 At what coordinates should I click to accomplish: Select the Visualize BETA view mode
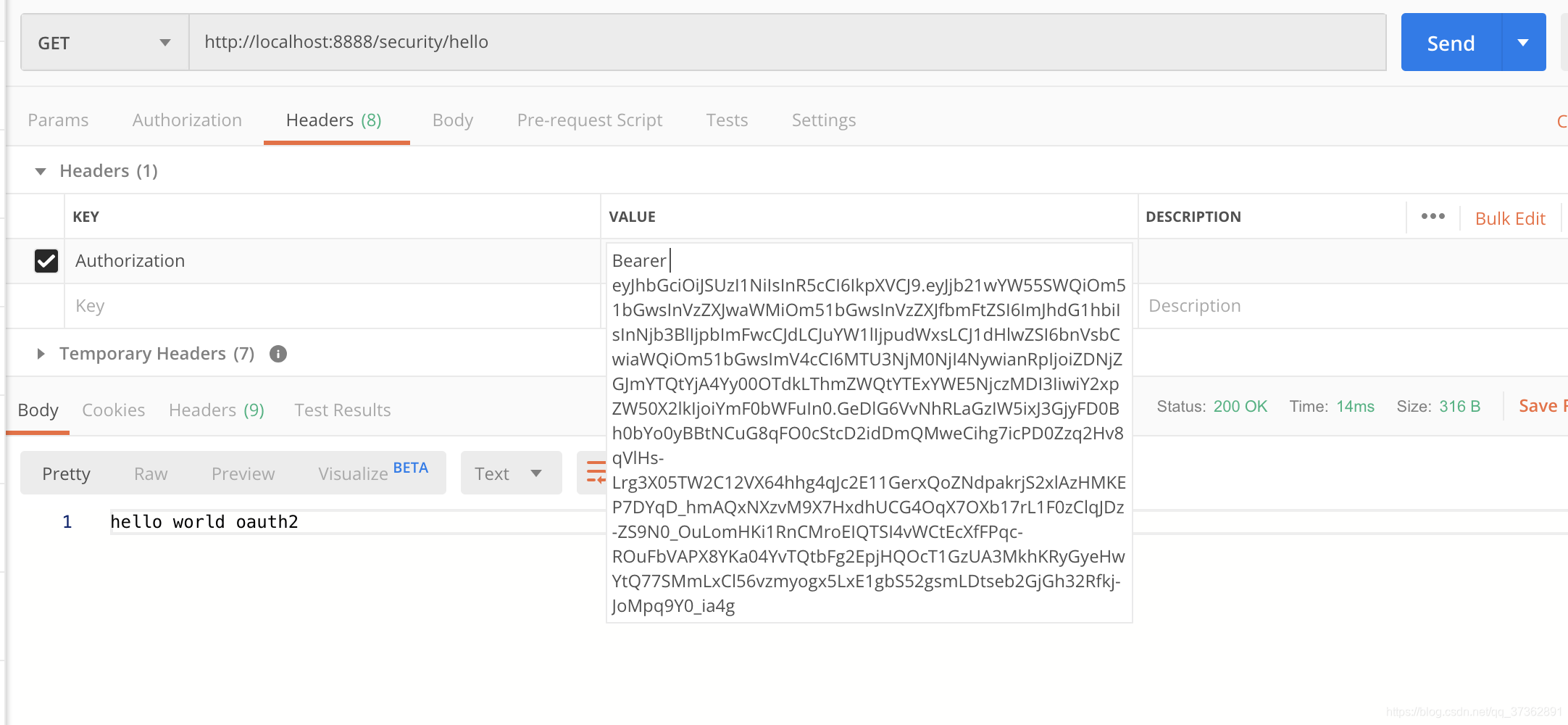pos(373,473)
